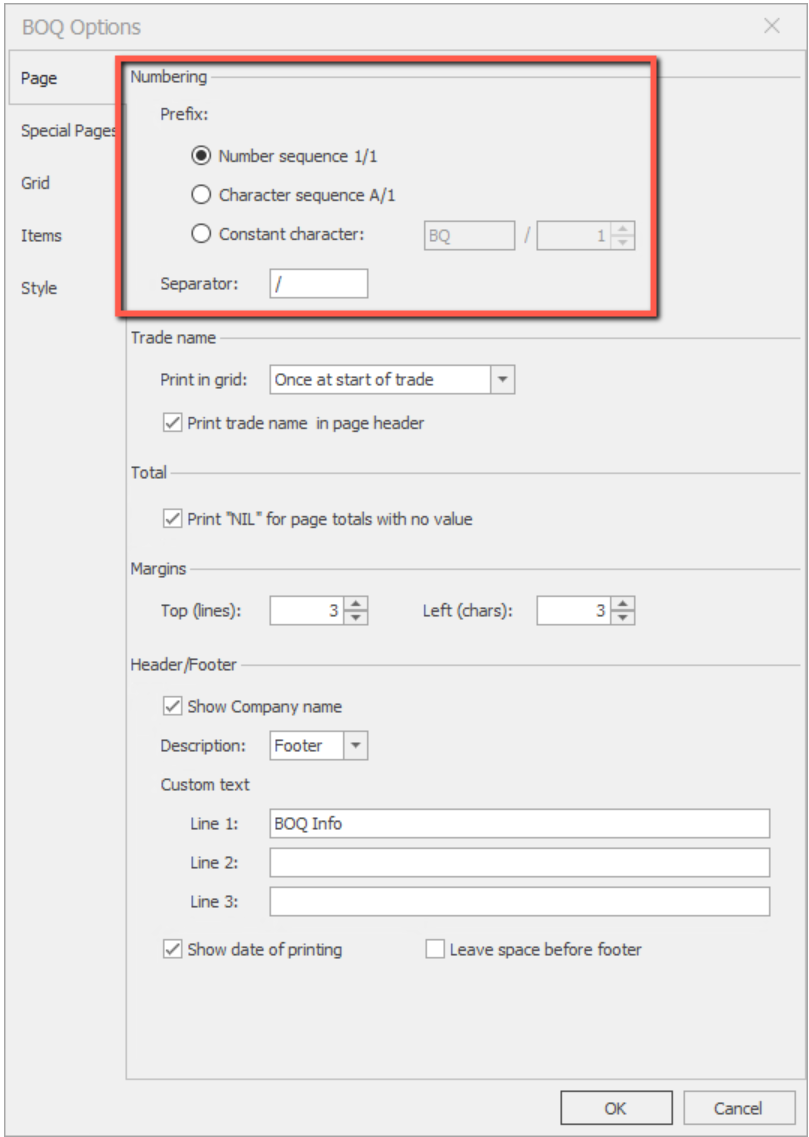
Task: Click the Line 1 custom text field
Action: [x=519, y=823]
